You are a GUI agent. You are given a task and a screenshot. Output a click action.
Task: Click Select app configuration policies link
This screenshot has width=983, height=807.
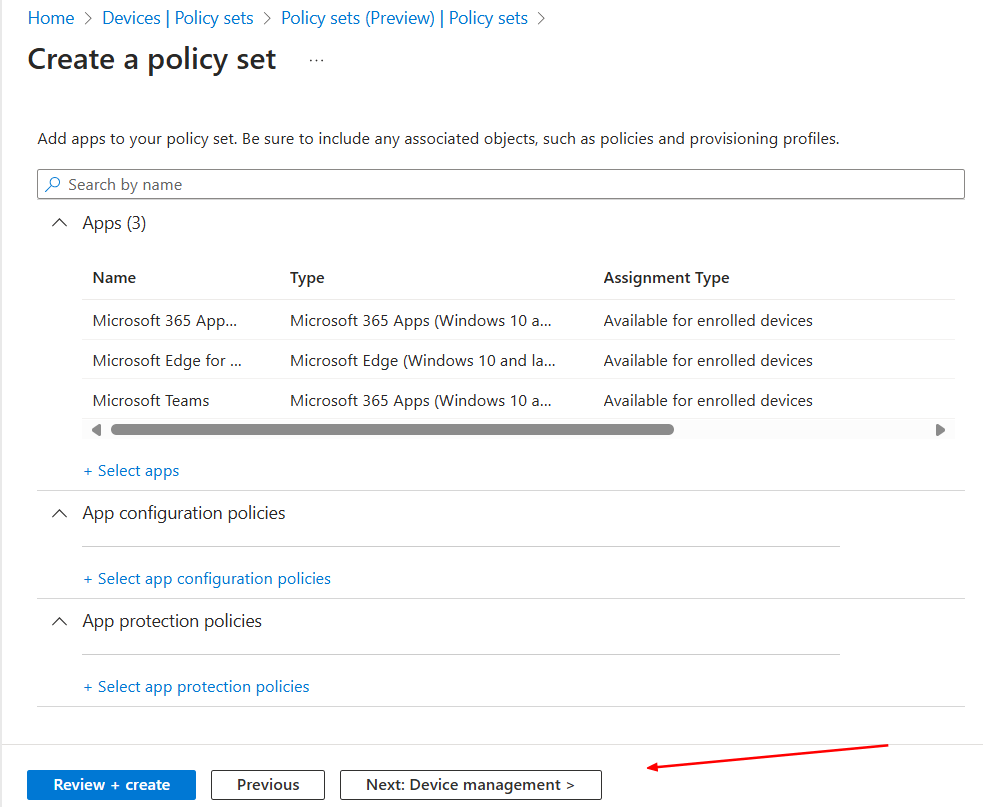[x=207, y=578]
